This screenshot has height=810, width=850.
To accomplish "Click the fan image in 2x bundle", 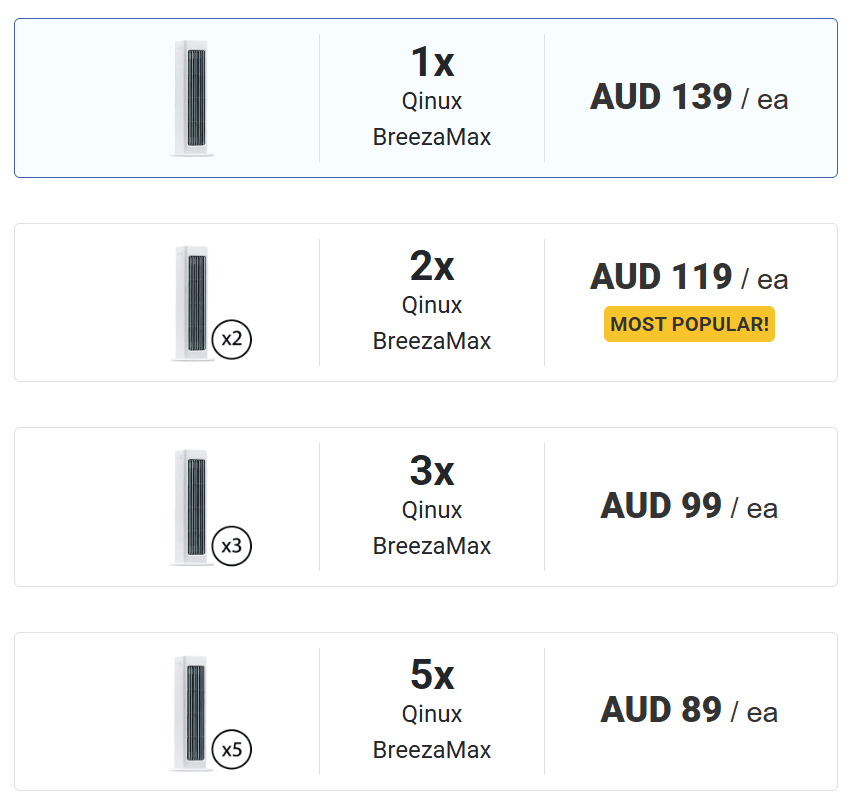I will [x=191, y=302].
